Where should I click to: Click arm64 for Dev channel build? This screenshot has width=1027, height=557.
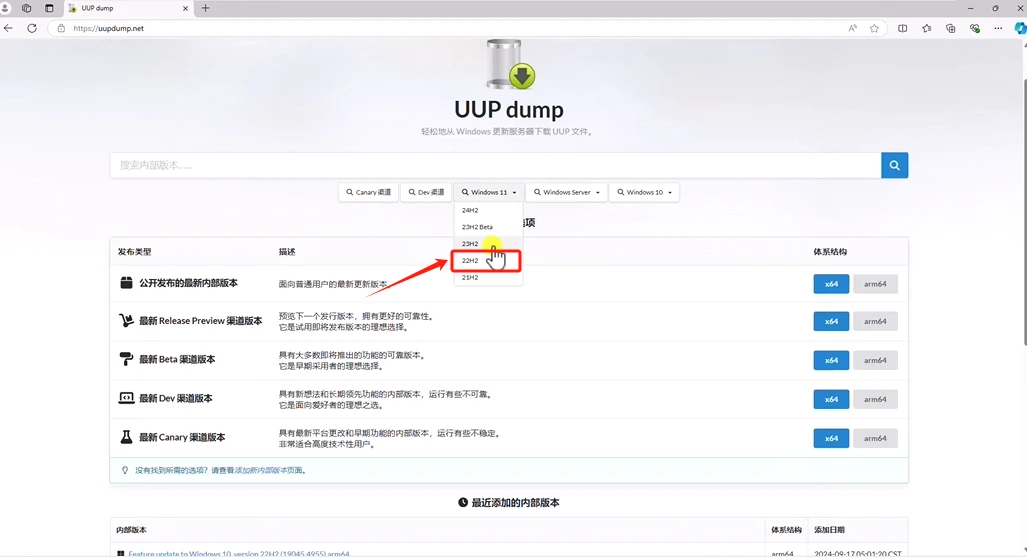[874, 399]
